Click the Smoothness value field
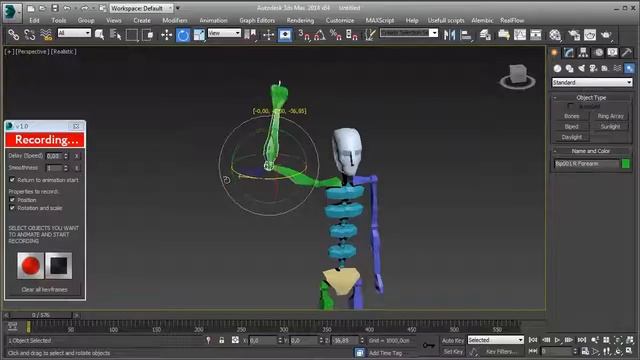This screenshot has width=640, height=360. click(x=54, y=168)
